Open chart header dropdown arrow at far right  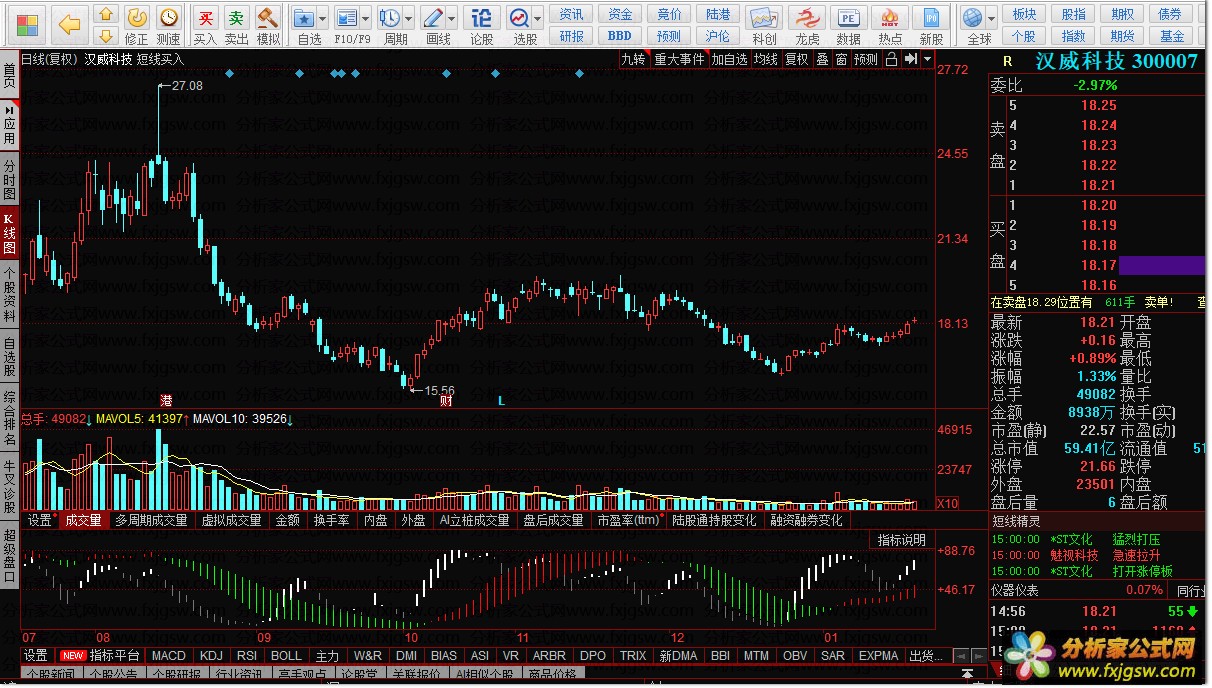coord(927,59)
